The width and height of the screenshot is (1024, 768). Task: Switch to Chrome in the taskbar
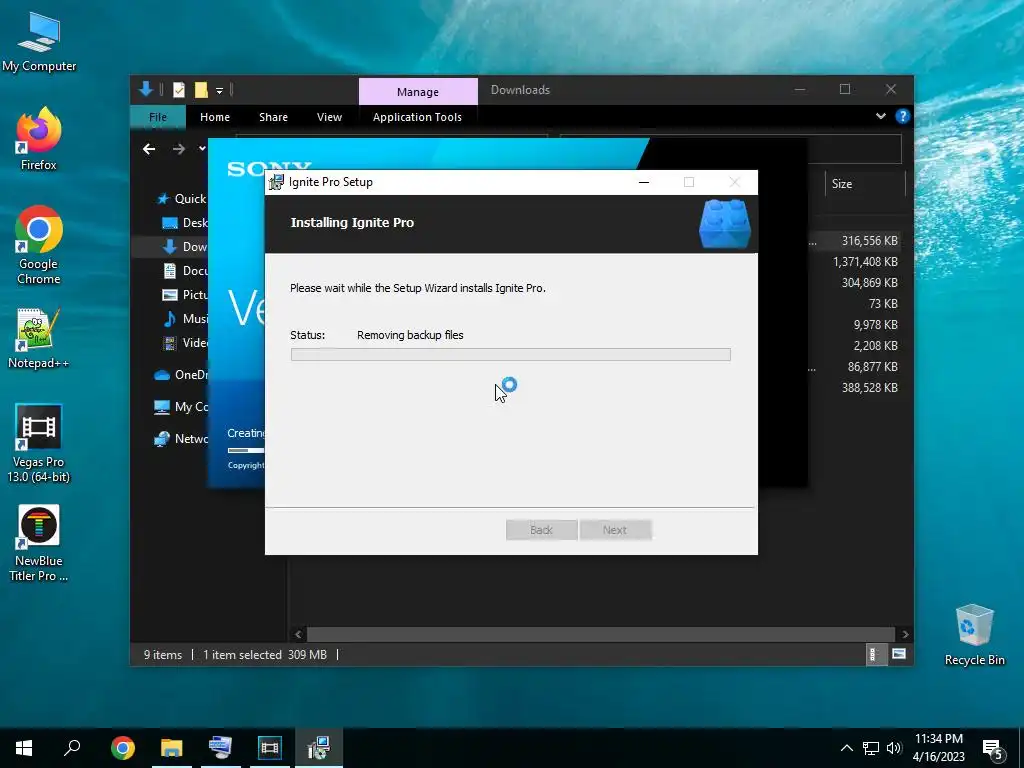[x=123, y=748]
